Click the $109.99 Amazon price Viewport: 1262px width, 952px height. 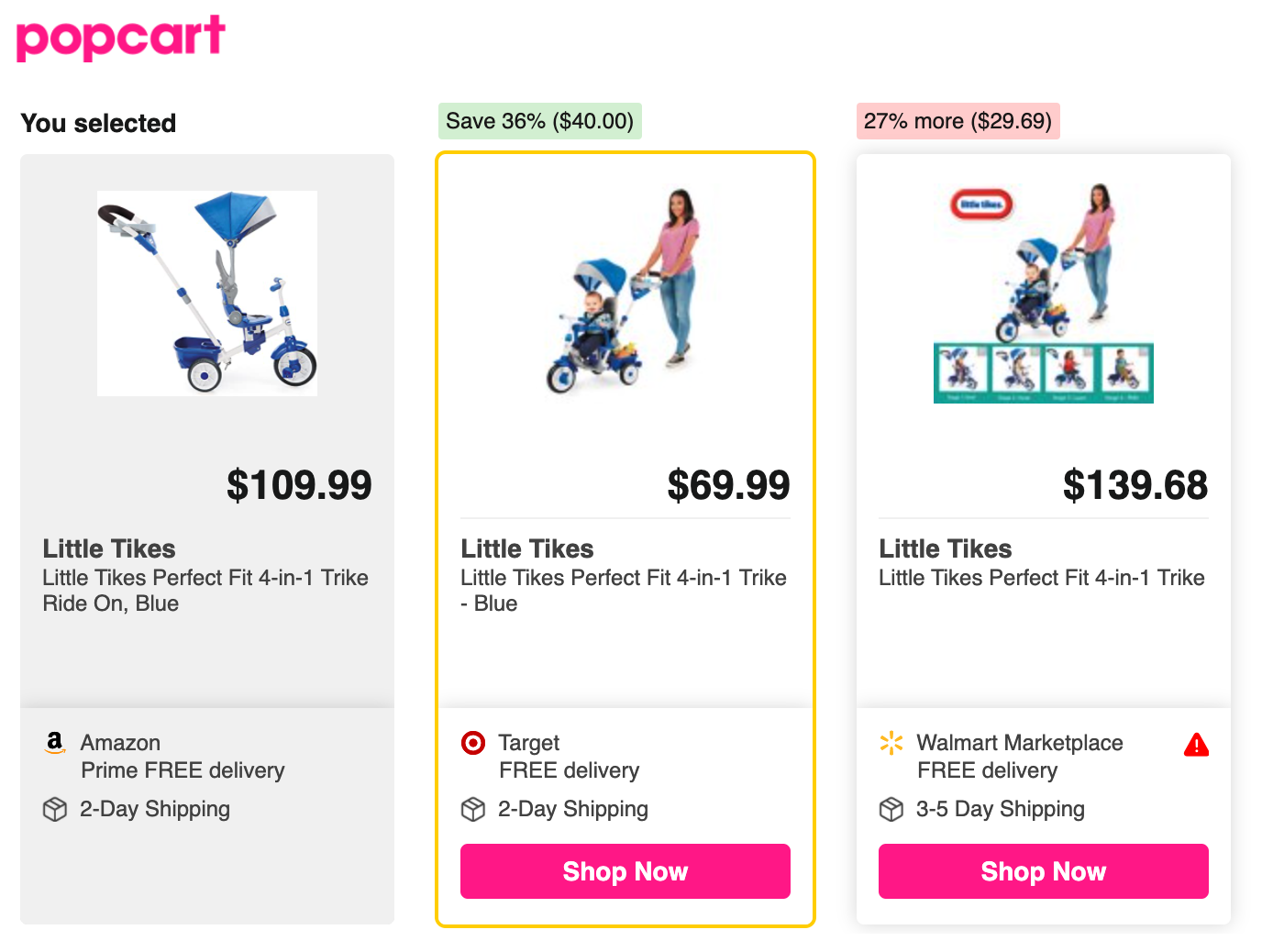299,485
